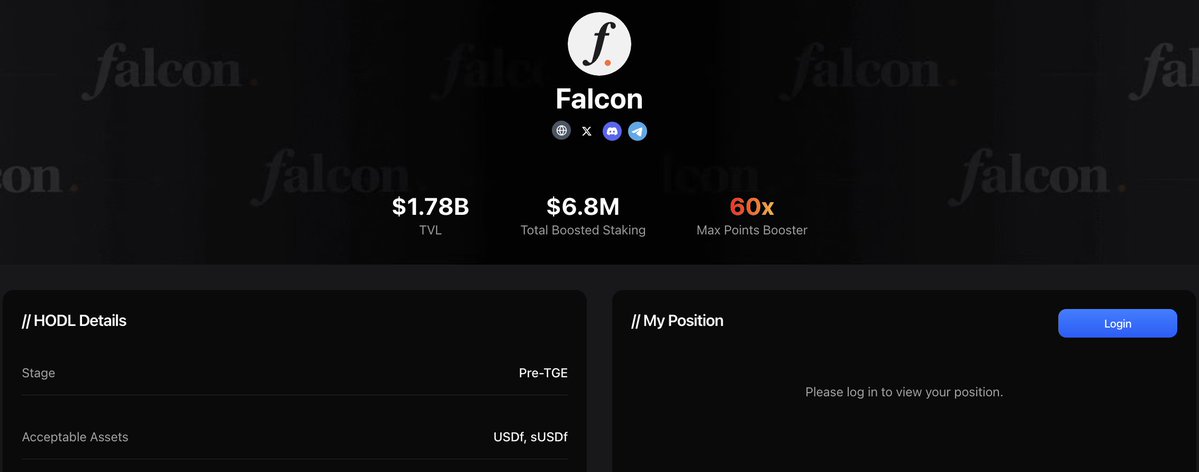Image resolution: width=1199 pixels, height=472 pixels.
Task: Click the Stage row label
Action: [x=38, y=373]
